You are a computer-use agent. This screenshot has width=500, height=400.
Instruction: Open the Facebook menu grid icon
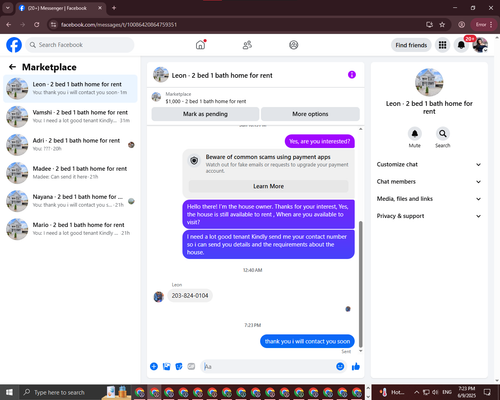(442, 45)
